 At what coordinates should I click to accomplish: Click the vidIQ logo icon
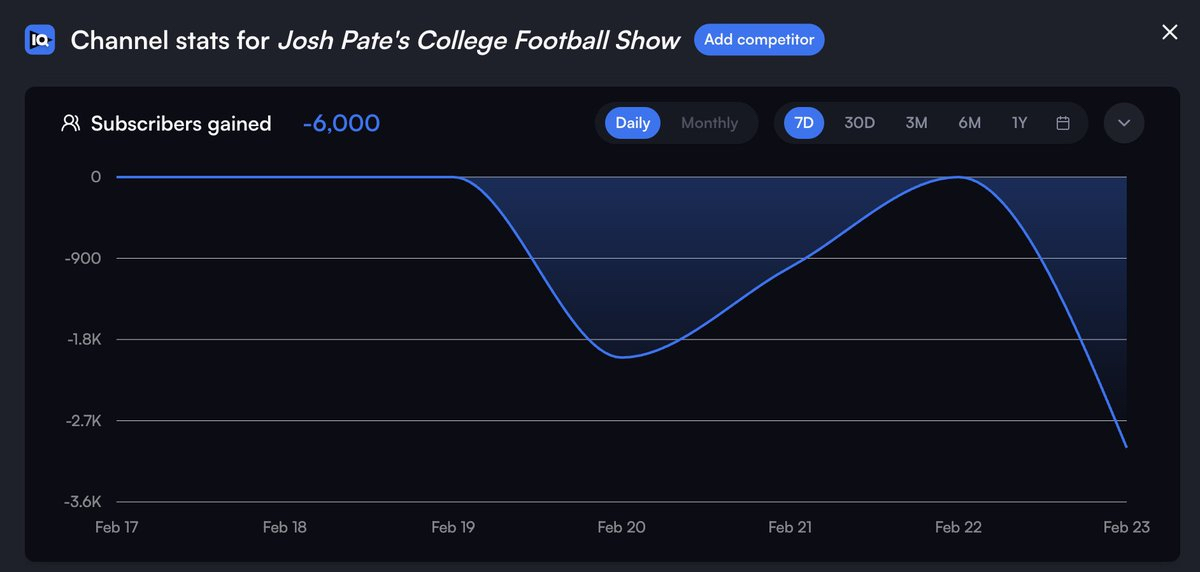[x=40, y=41]
